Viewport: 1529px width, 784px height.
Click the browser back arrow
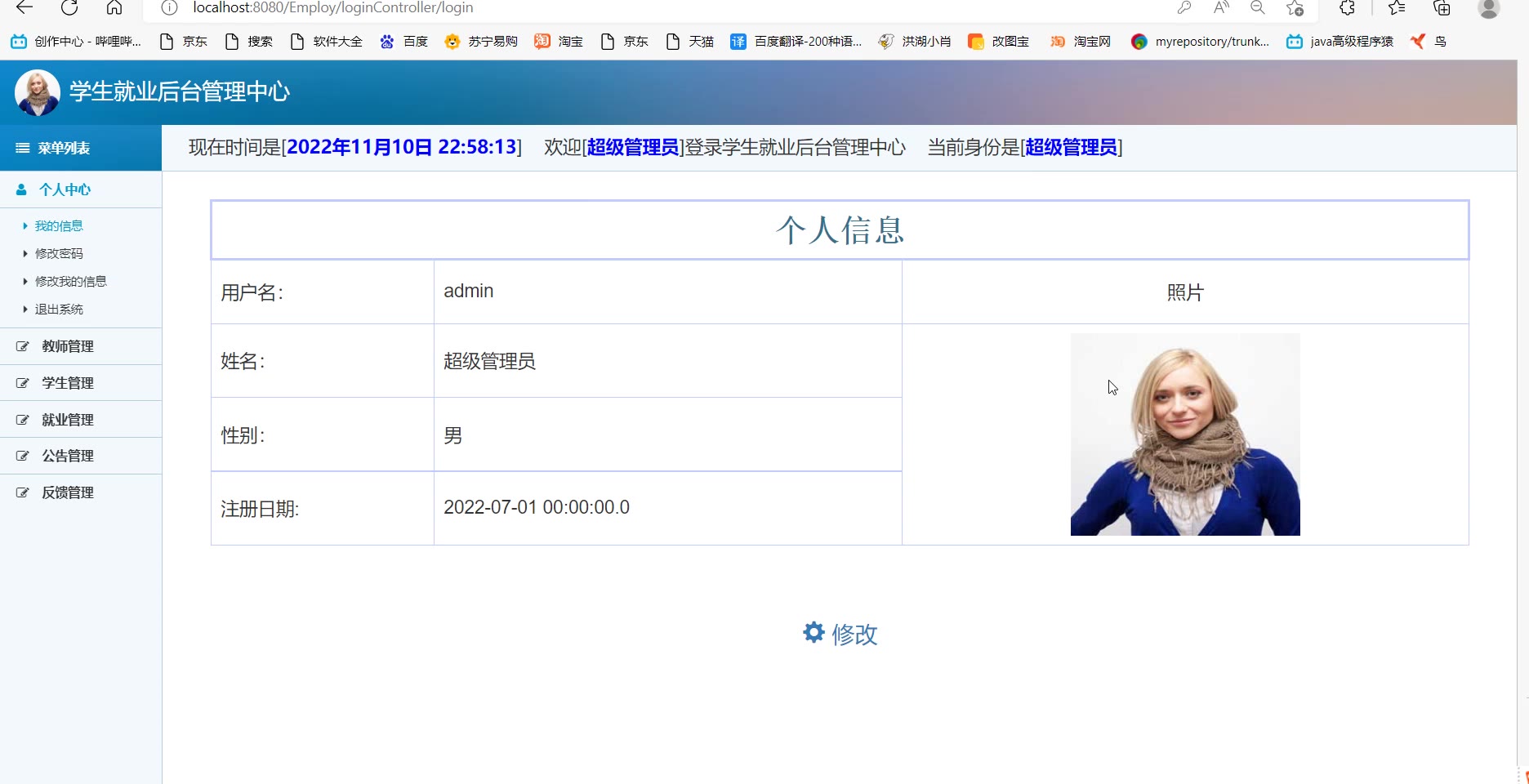[x=25, y=7]
